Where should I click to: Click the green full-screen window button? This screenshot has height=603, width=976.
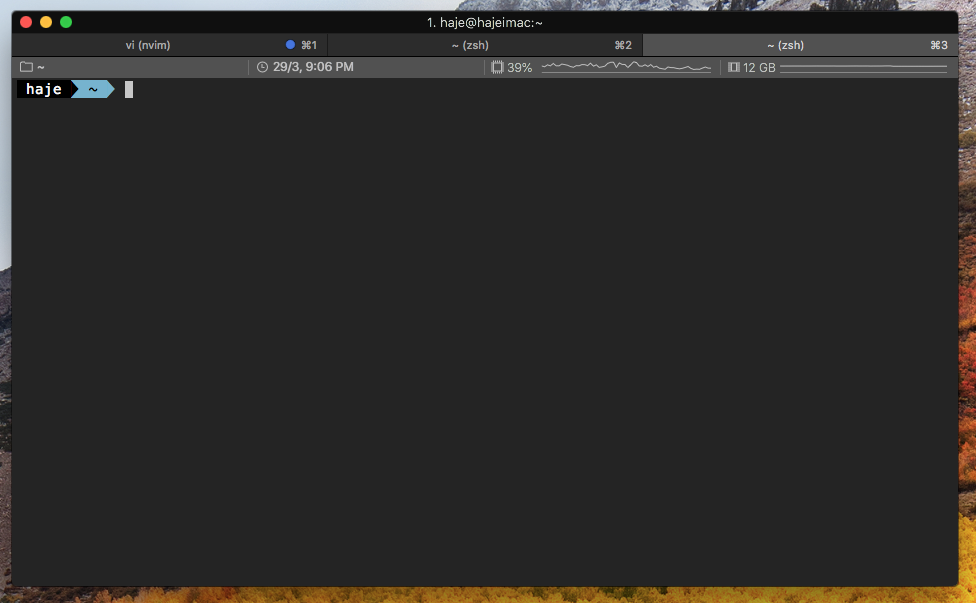click(x=66, y=22)
